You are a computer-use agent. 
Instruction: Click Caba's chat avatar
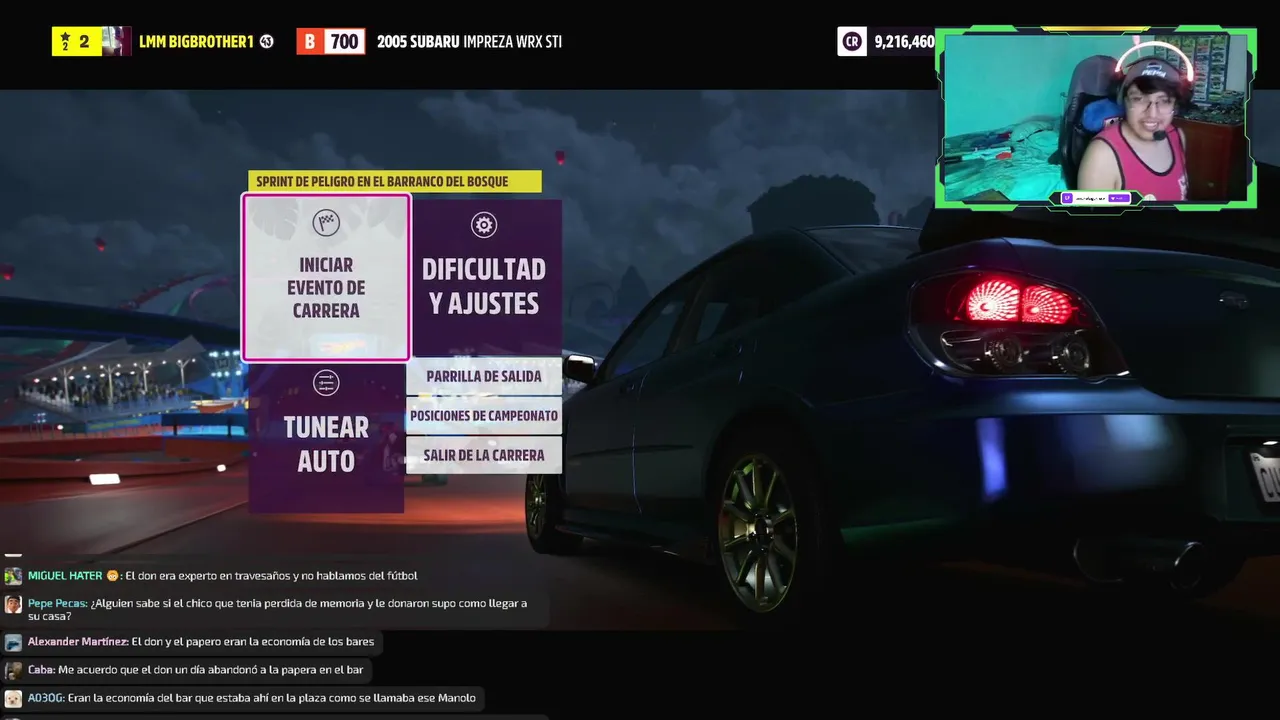click(x=13, y=670)
